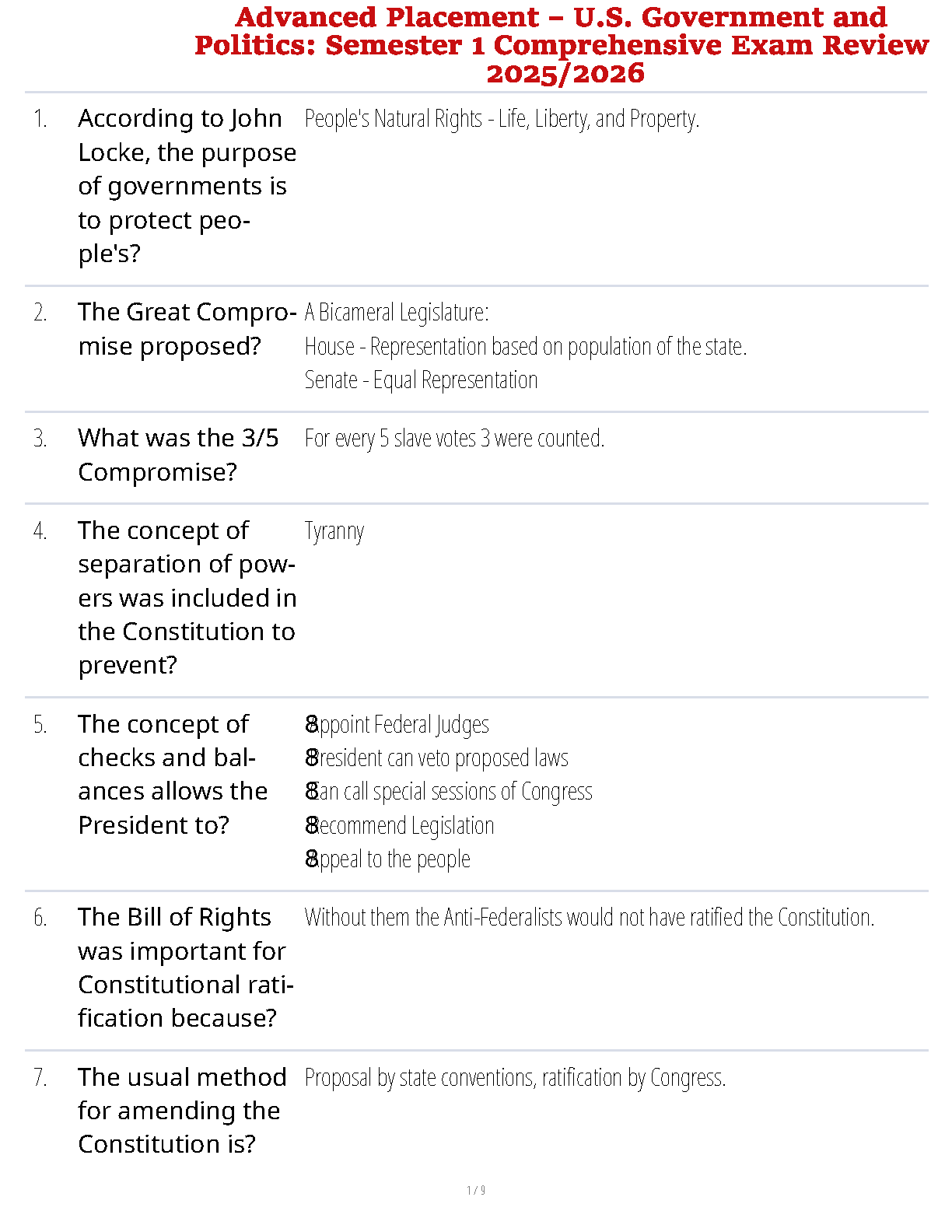The height and width of the screenshot is (1232, 952).
Task: Click question 1 about John Locke
Action: point(187,186)
